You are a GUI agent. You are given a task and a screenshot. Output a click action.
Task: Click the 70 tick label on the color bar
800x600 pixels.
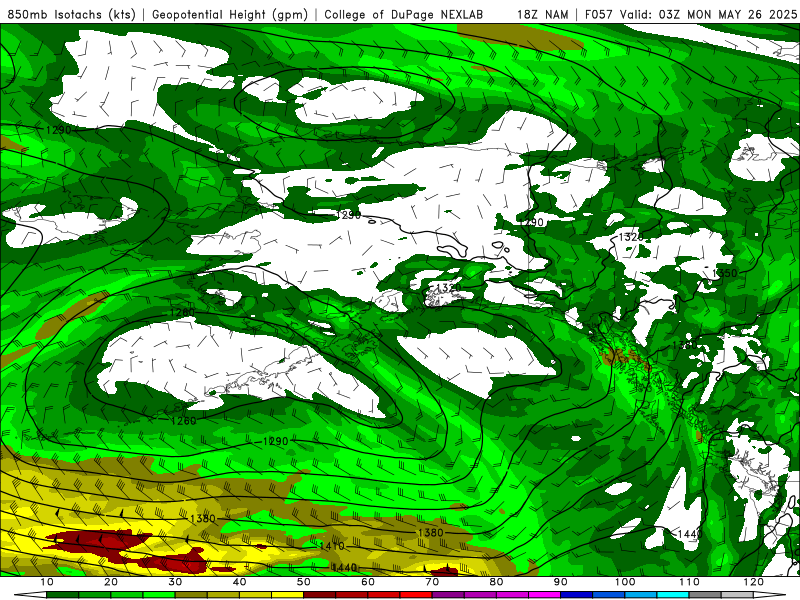tap(432, 582)
